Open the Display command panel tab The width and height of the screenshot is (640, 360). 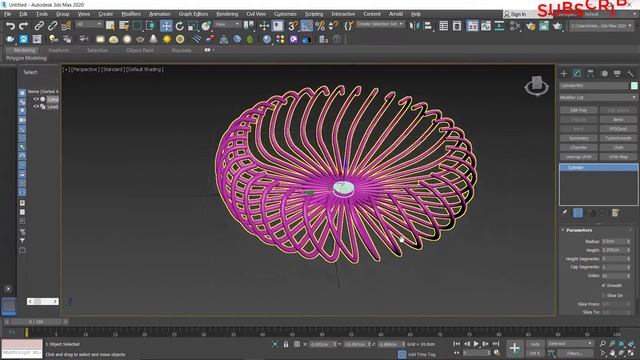pos(617,73)
